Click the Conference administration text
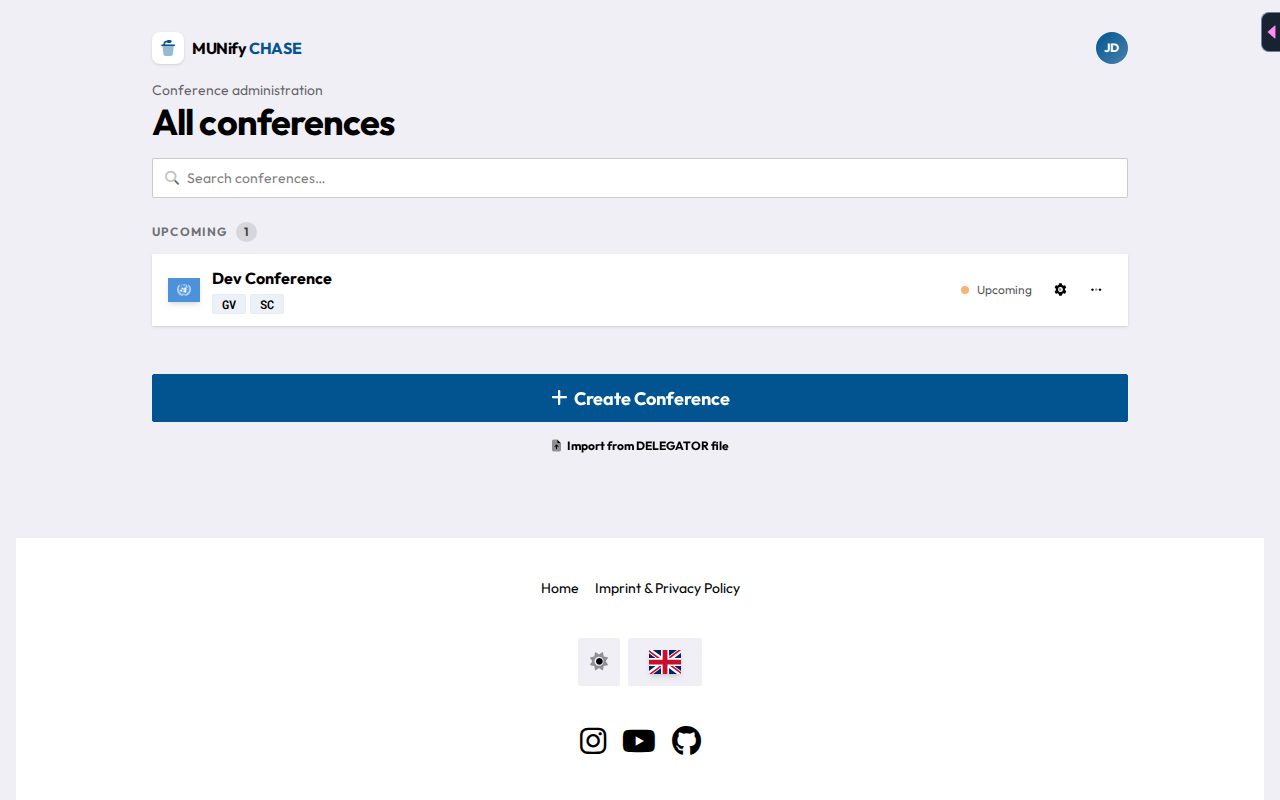Image resolution: width=1280 pixels, height=800 pixels. point(237,90)
